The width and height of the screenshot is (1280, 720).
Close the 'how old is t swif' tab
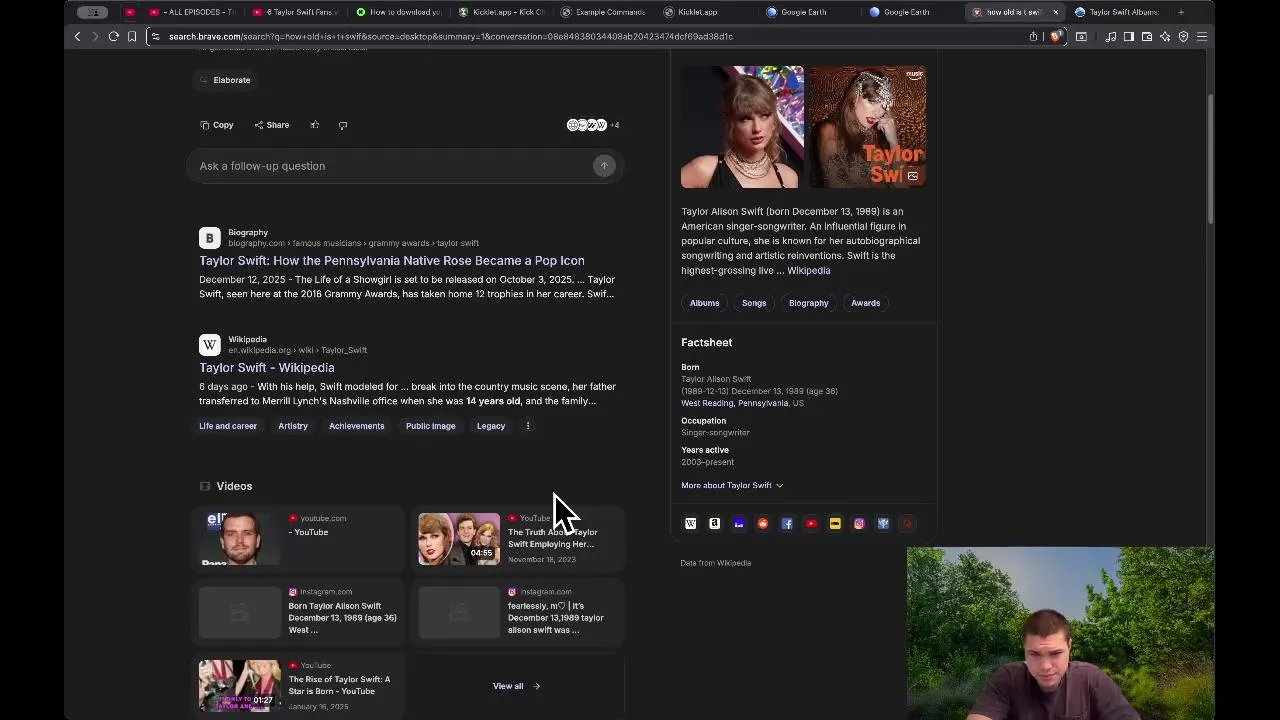1055,12
